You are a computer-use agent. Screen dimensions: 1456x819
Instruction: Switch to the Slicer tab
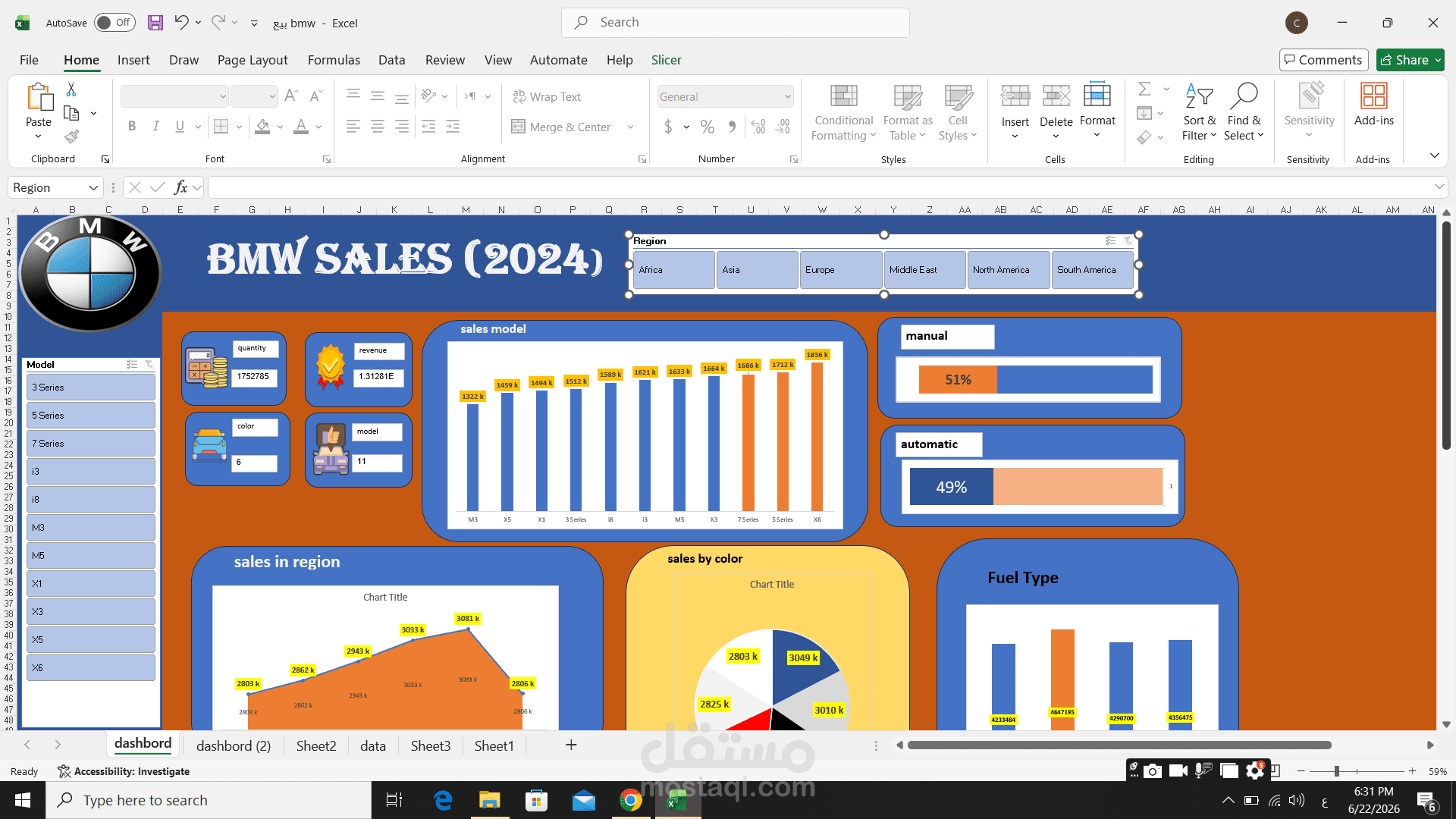tap(666, 60)
